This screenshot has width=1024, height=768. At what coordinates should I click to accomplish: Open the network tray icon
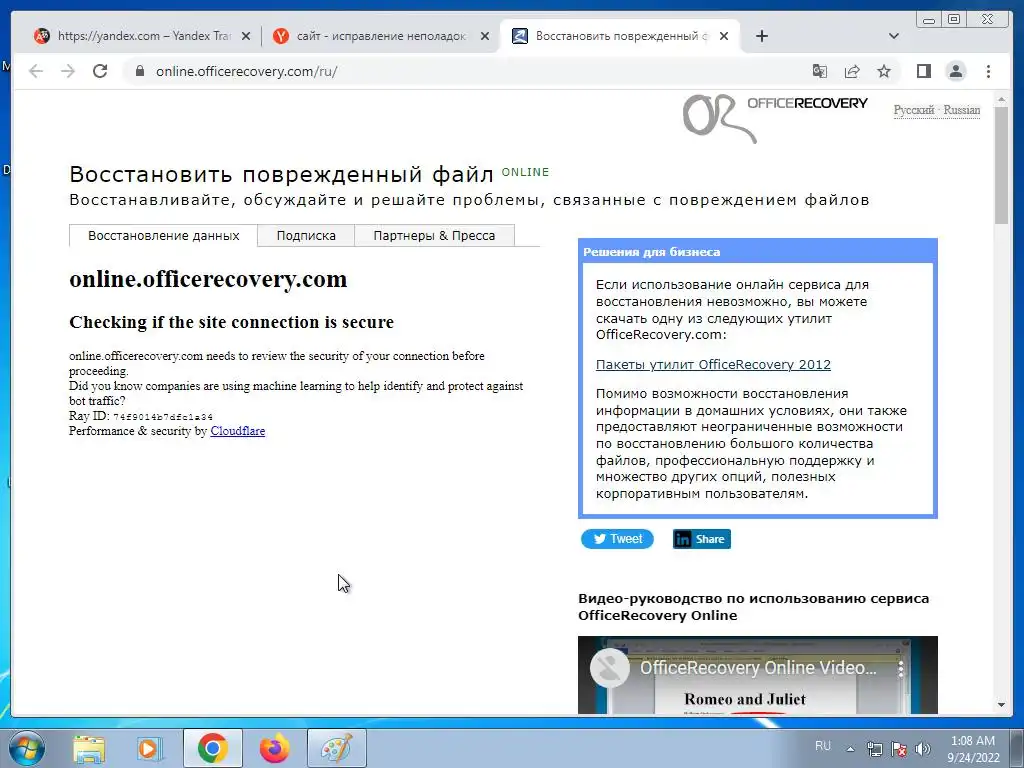pyautogui.click(x=874, y=749)
